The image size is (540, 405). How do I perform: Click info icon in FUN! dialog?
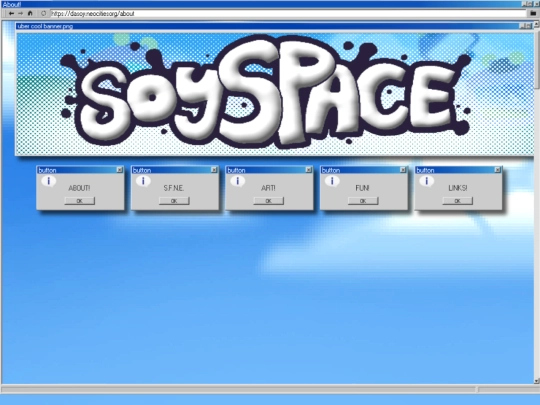pos(332,181)
